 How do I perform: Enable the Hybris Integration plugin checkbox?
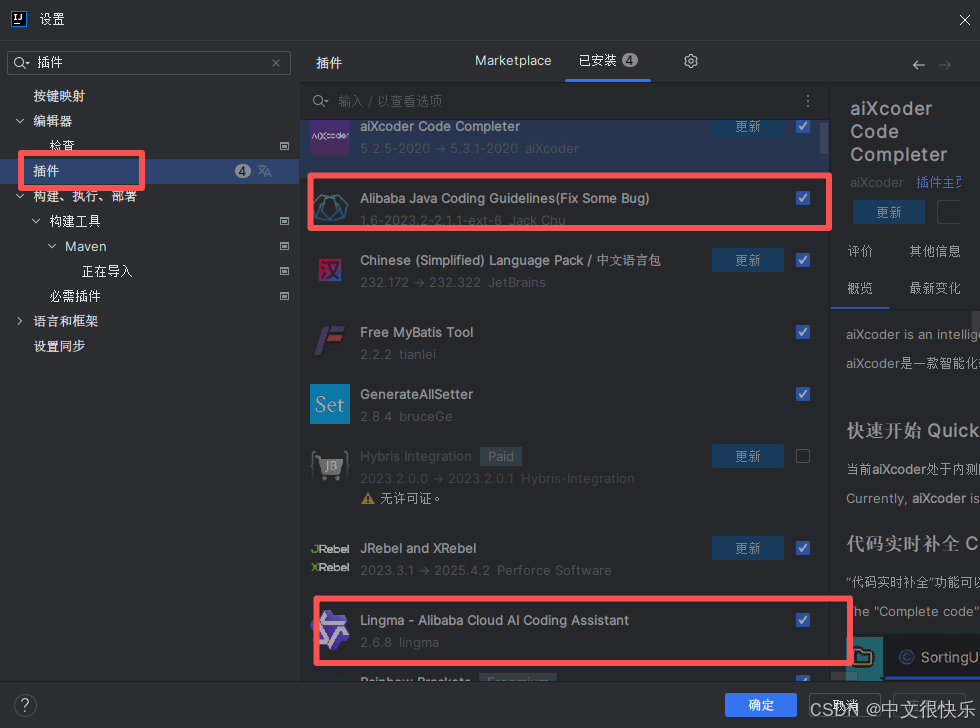803,456
